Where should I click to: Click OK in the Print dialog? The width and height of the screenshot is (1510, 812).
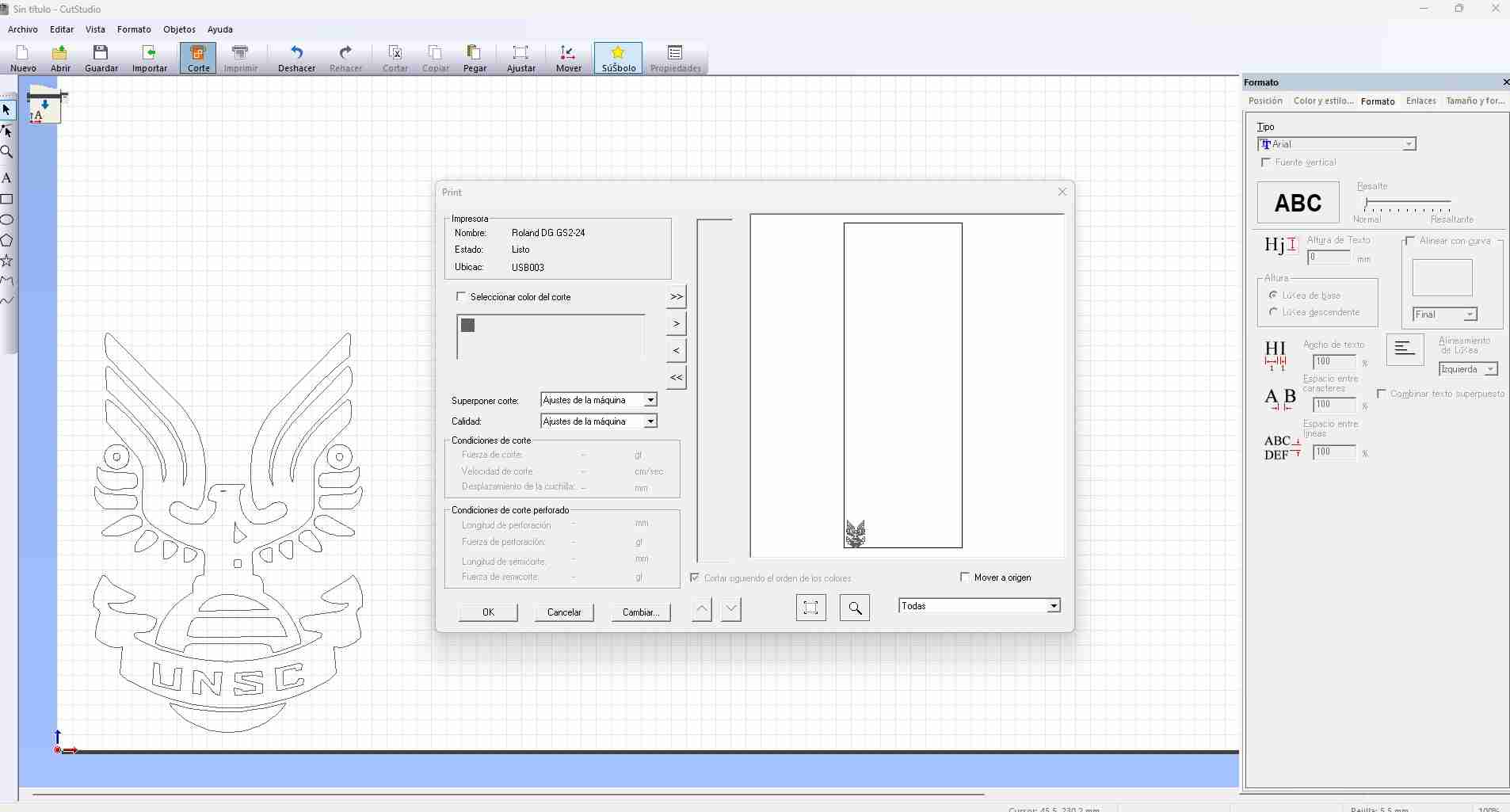[488, 612]
